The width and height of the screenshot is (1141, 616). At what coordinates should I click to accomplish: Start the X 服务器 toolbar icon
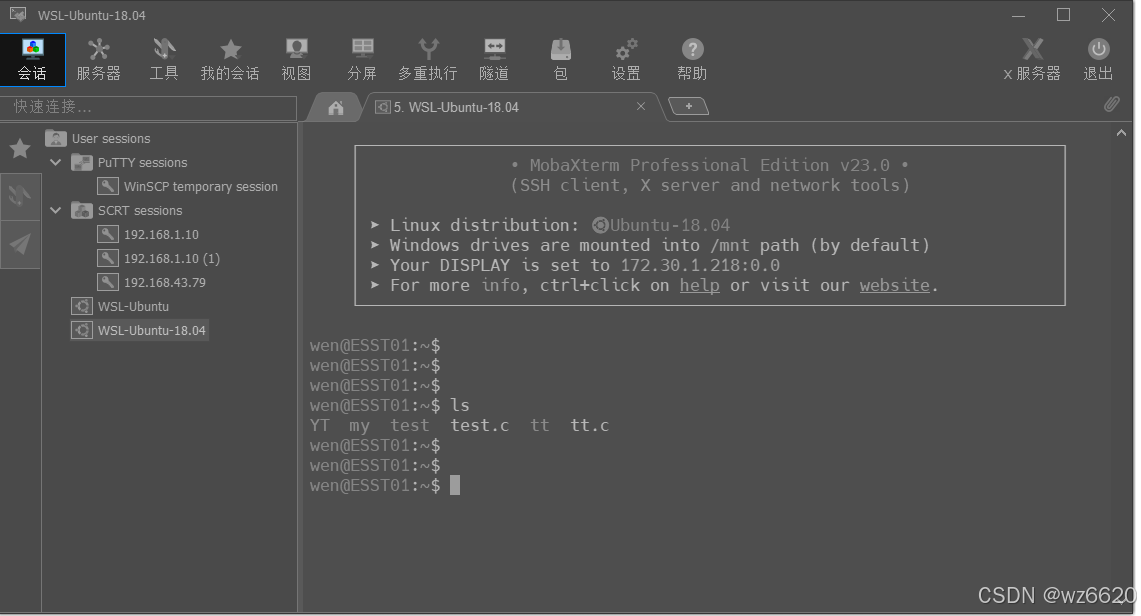pyautogui.click(x=1032, y=60)
